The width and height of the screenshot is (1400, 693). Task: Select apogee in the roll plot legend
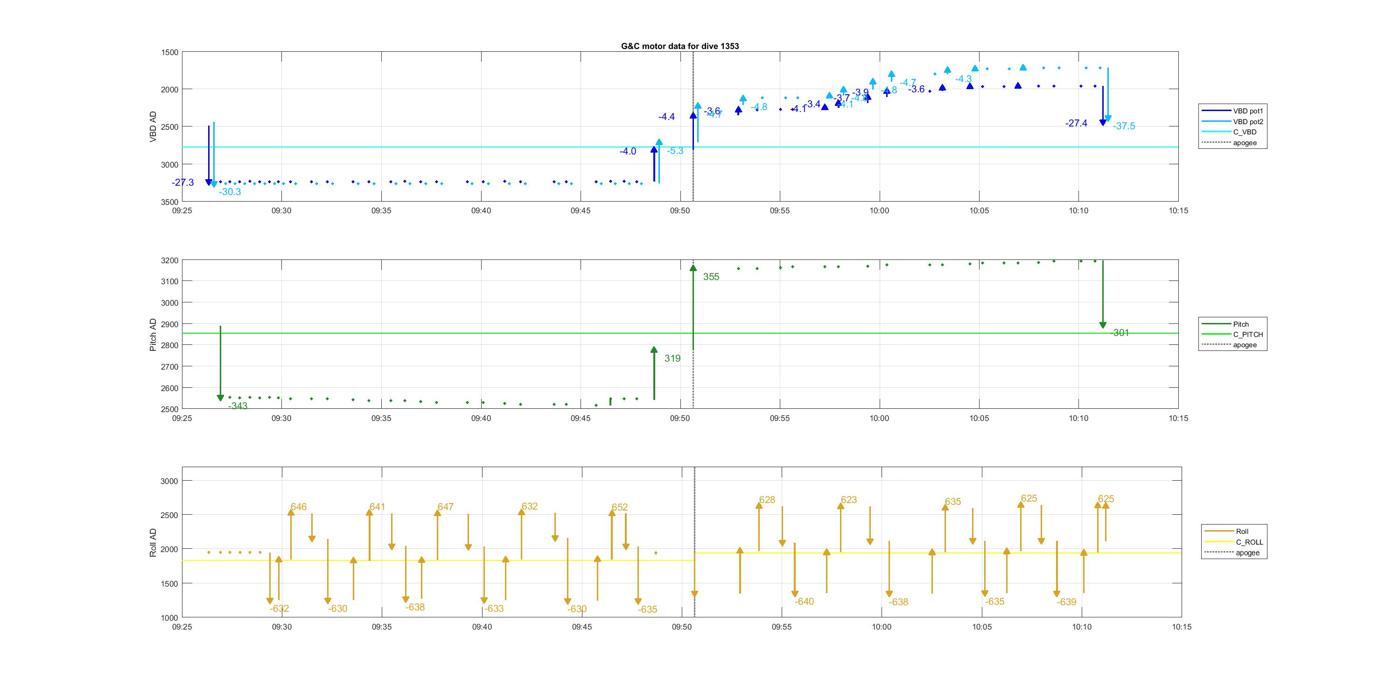point(1247,553)
